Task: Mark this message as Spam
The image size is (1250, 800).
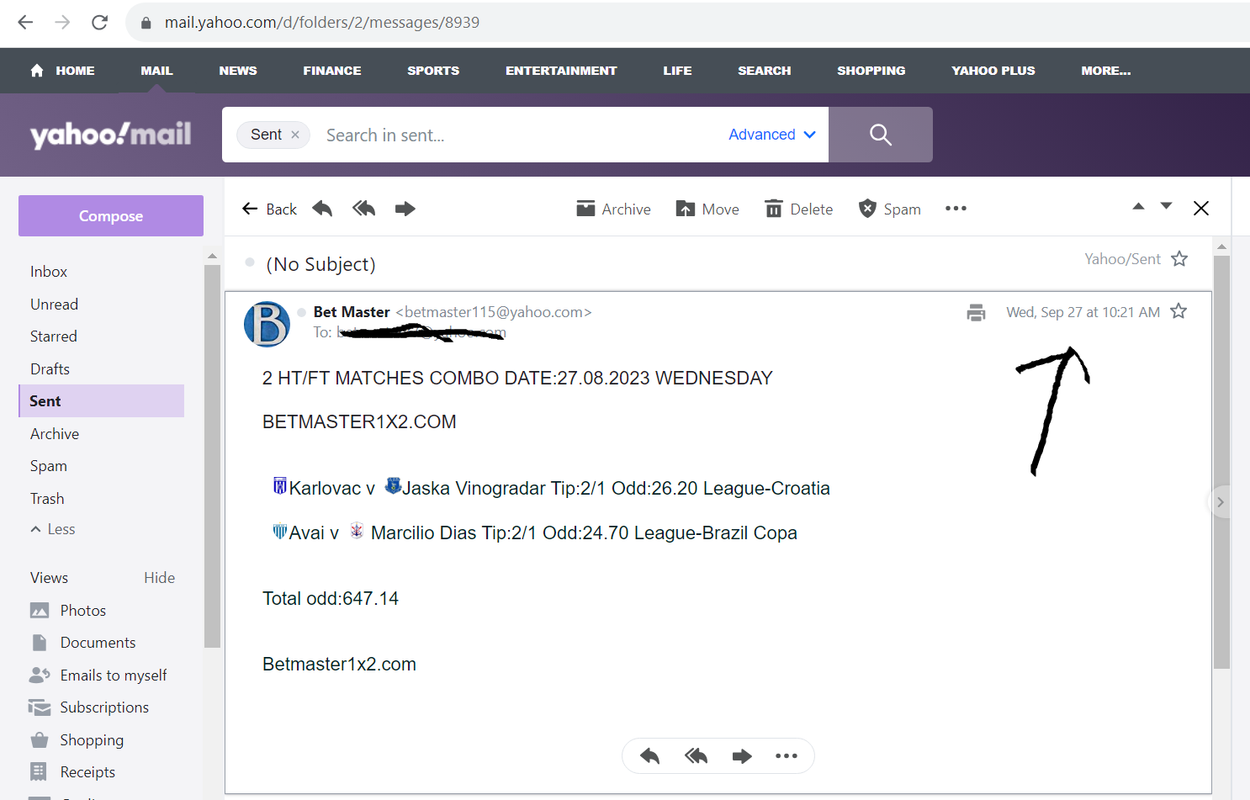Action: point(889,209)
